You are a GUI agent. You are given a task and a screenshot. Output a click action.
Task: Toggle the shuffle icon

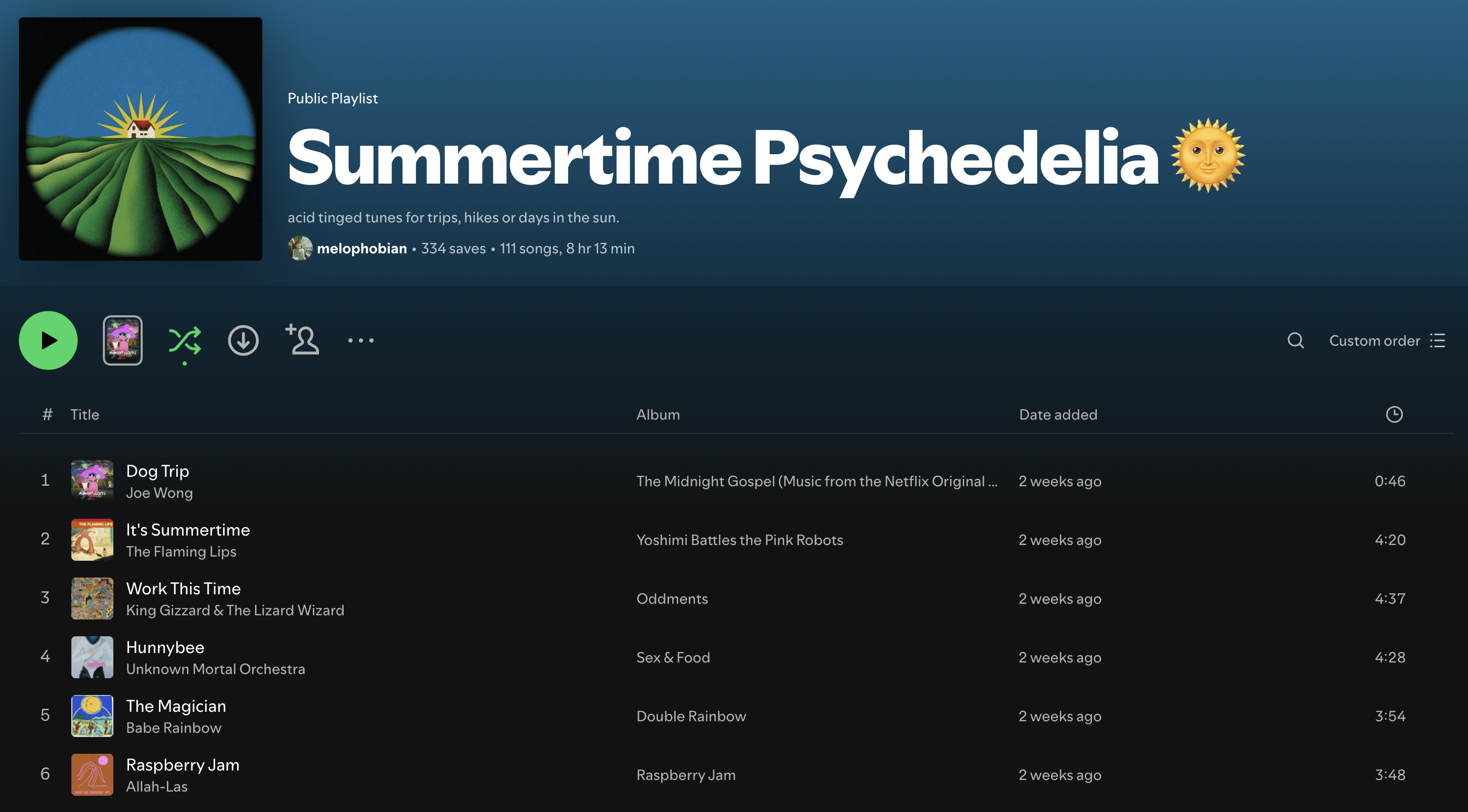[x=185, y=341]
